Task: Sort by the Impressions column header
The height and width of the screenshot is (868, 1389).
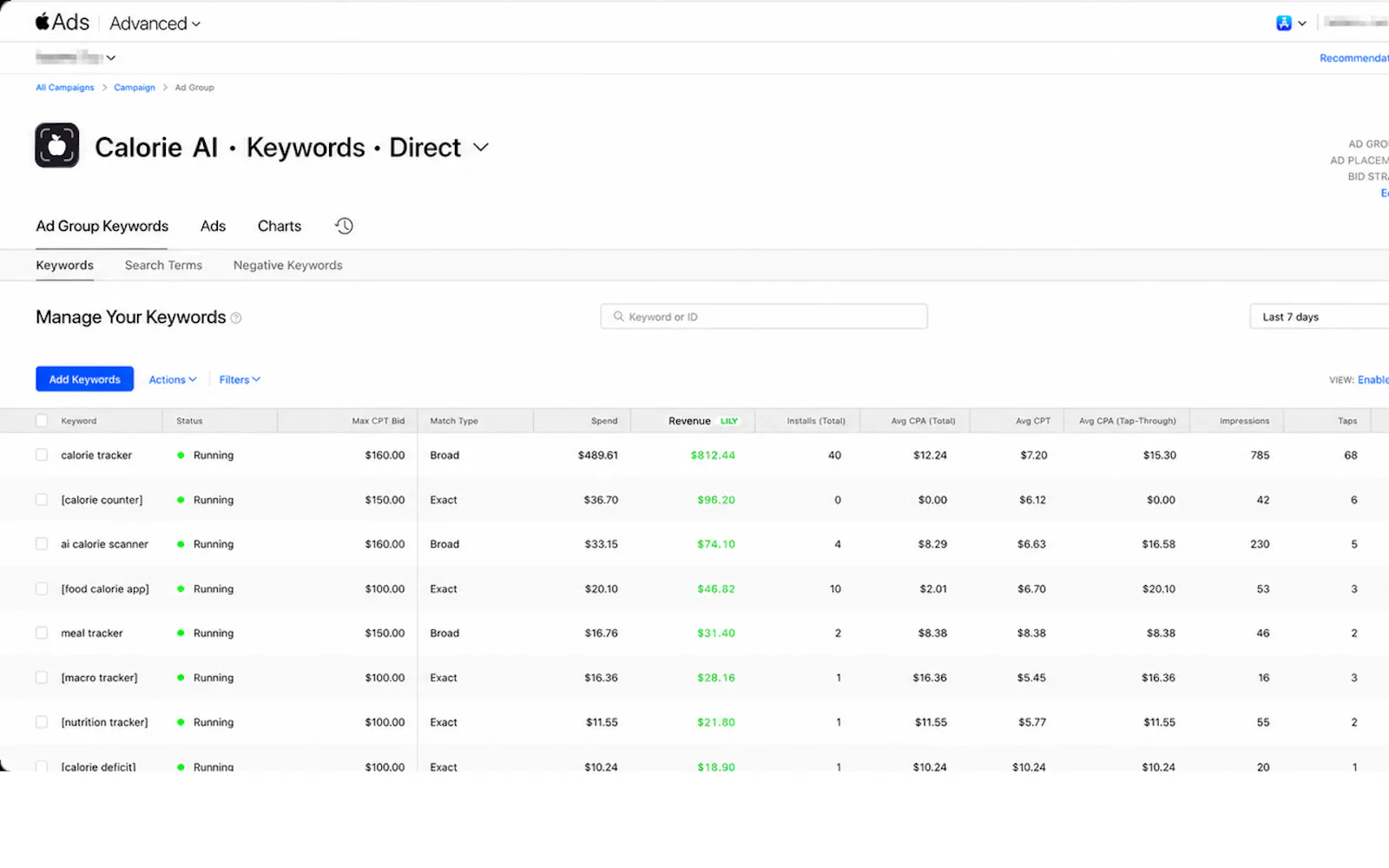Action: click(1244, 421)
